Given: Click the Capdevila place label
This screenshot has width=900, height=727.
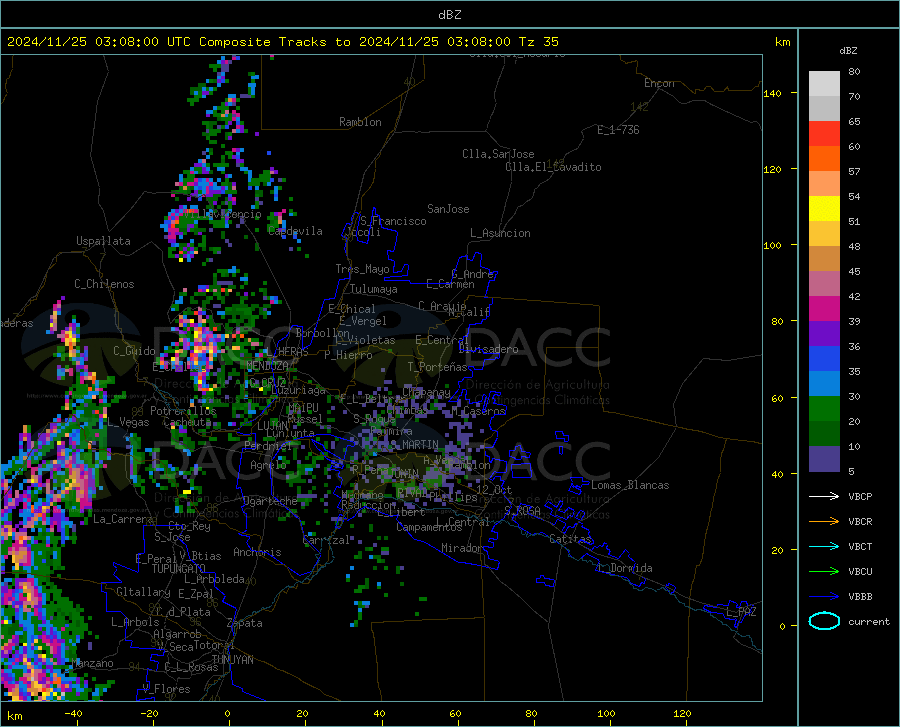Looking at the screenshot, I should [295, 231].
